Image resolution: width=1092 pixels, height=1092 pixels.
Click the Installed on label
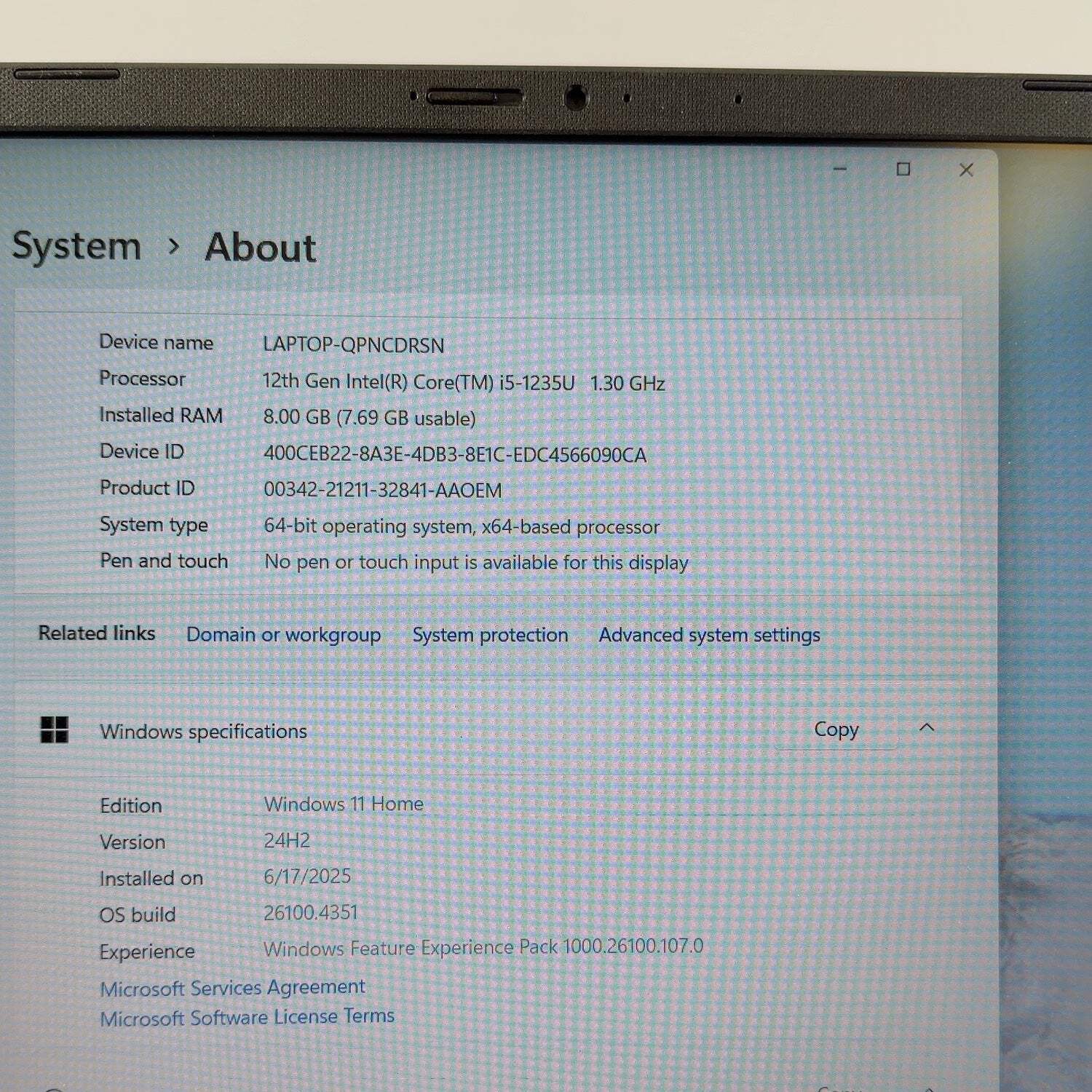coord(151,879)
